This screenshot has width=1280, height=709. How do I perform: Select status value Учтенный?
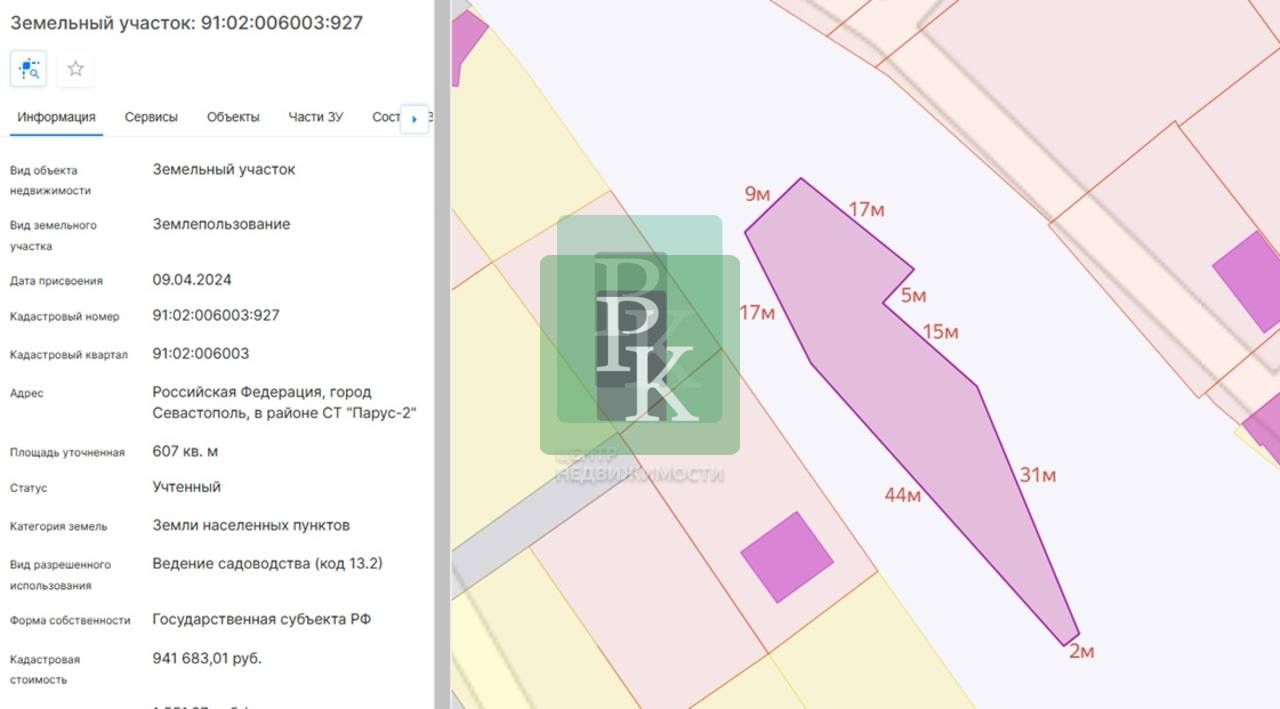coord(187,487)
